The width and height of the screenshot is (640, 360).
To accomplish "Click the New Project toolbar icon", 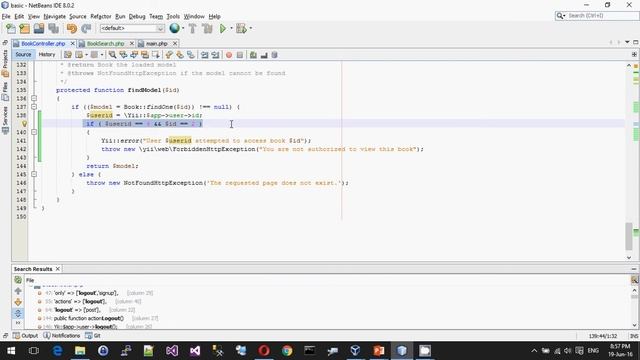I will point(24,28).
